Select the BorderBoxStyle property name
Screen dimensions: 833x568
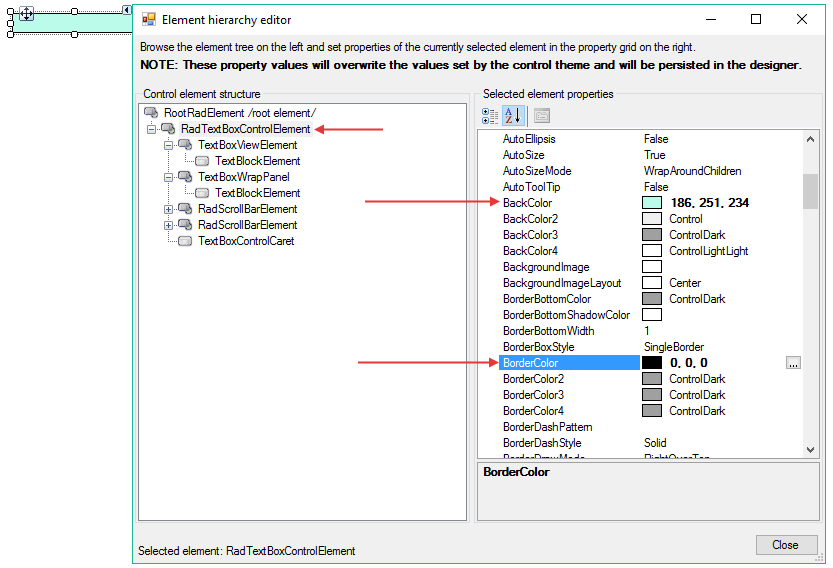[539, 346]
